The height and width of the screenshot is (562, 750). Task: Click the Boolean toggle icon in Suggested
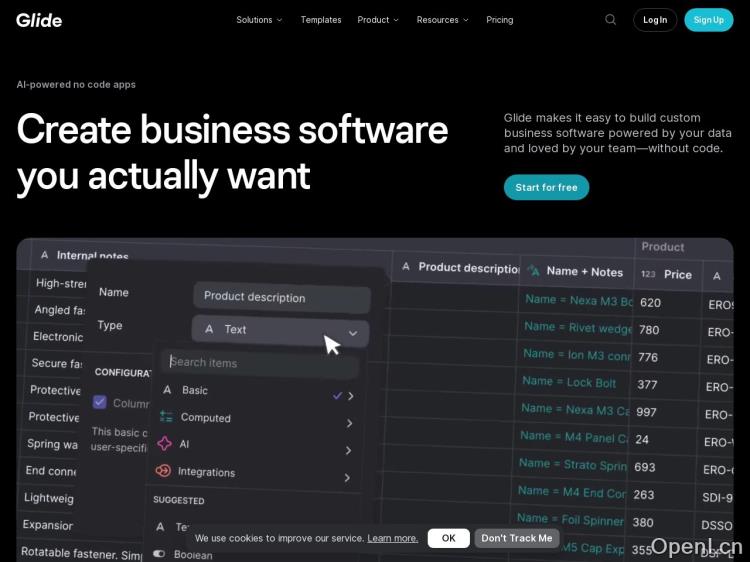coord(159,554)
